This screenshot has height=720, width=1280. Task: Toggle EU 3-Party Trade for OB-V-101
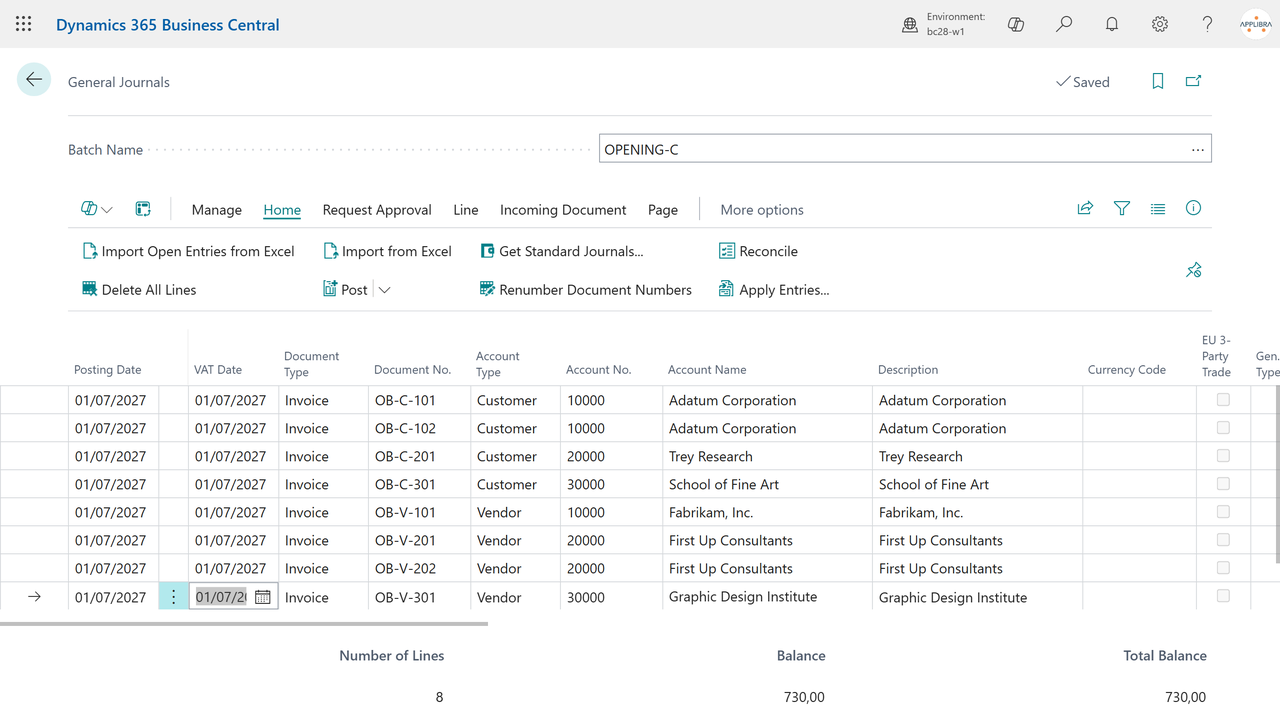[1223, 512]
